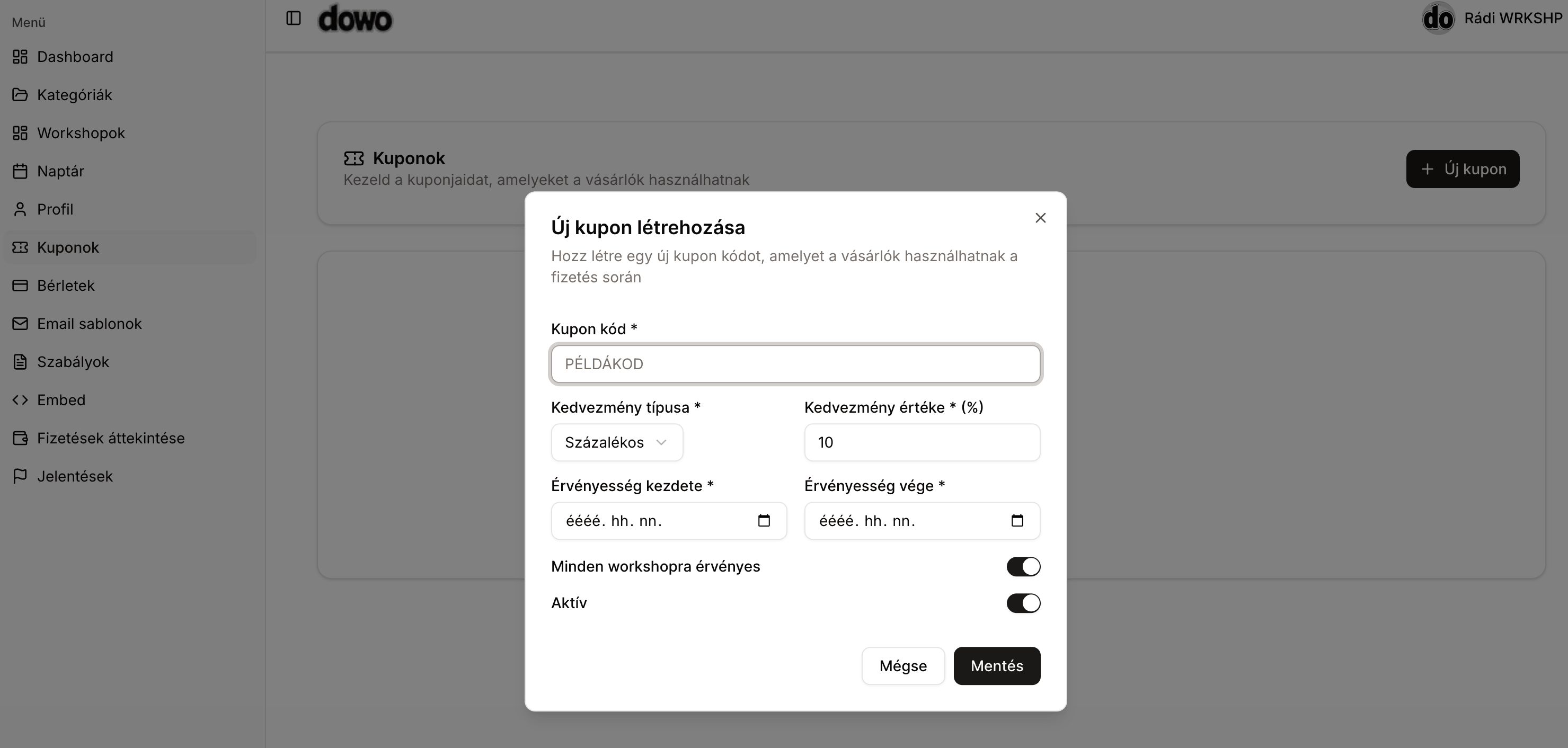
Task: Expand the Kedvezmény típusa Százalékos dropdown
Action: [x=617, y=442]
